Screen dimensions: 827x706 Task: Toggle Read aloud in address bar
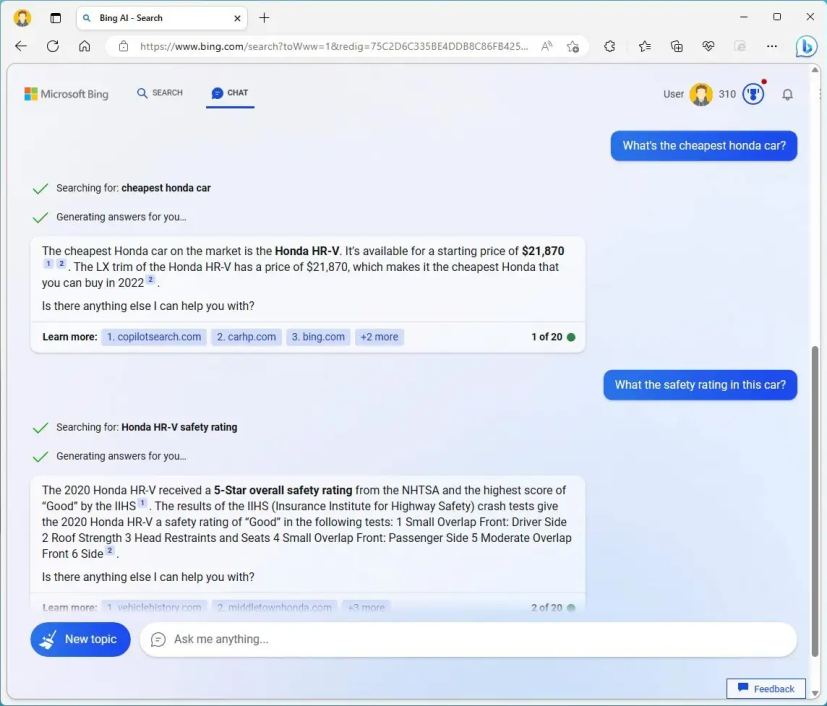tap(547, 46)
